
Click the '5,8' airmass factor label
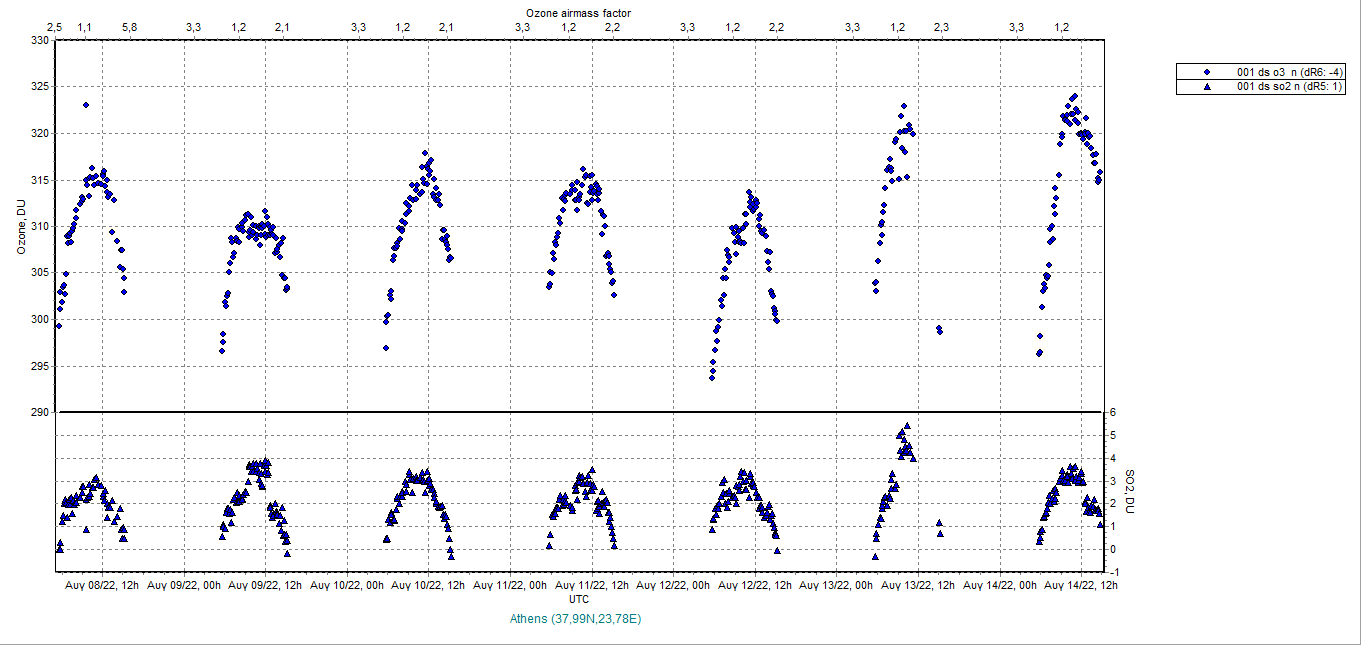click(129, 27)
